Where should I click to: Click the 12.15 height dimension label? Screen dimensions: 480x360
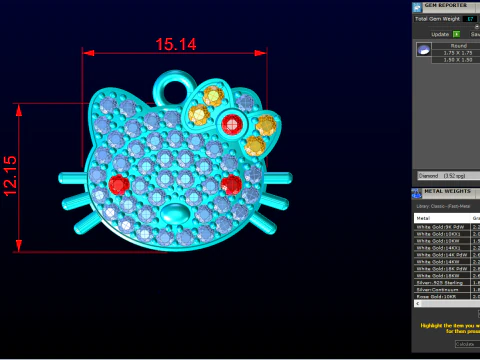[10, 176]
